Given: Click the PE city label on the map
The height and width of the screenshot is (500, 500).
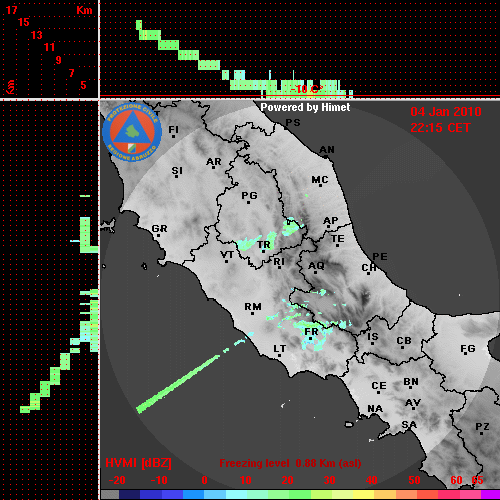Looking at the screenshot, I should (380, 257).
